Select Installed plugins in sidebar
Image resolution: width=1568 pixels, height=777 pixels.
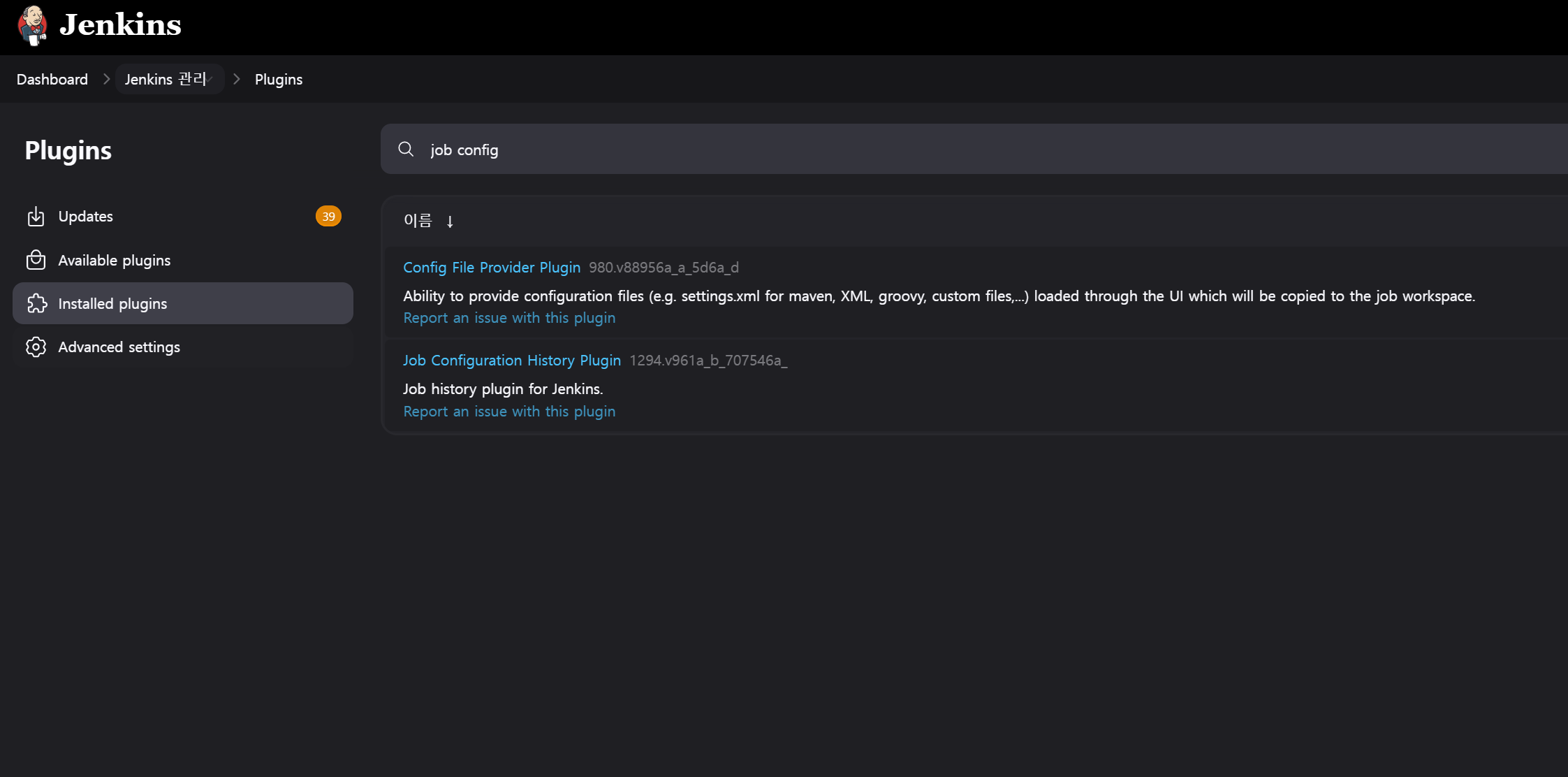pos(112,303)
